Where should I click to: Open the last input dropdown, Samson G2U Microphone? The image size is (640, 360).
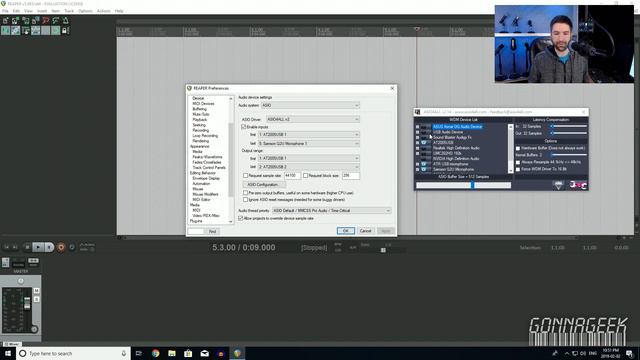click(309, 144)
